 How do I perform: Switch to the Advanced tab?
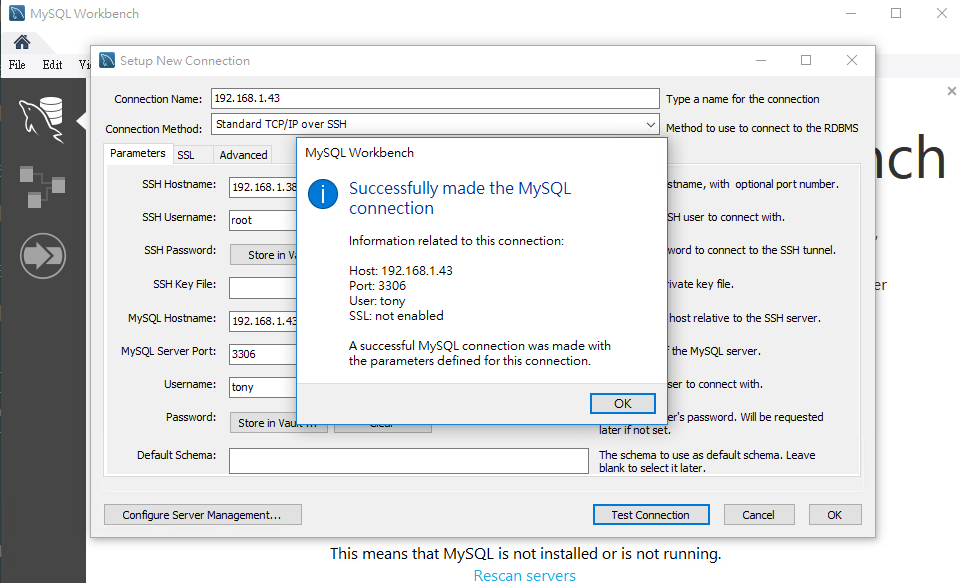point(243,155)
